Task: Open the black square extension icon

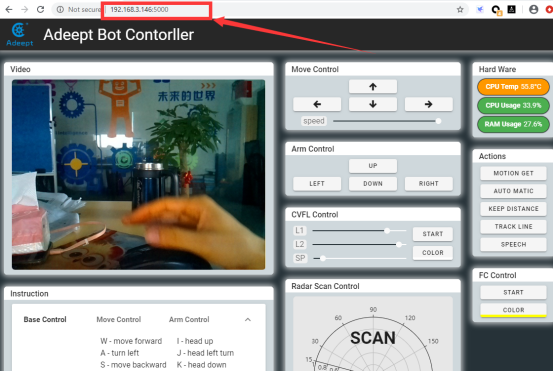Action: point(512,10)
